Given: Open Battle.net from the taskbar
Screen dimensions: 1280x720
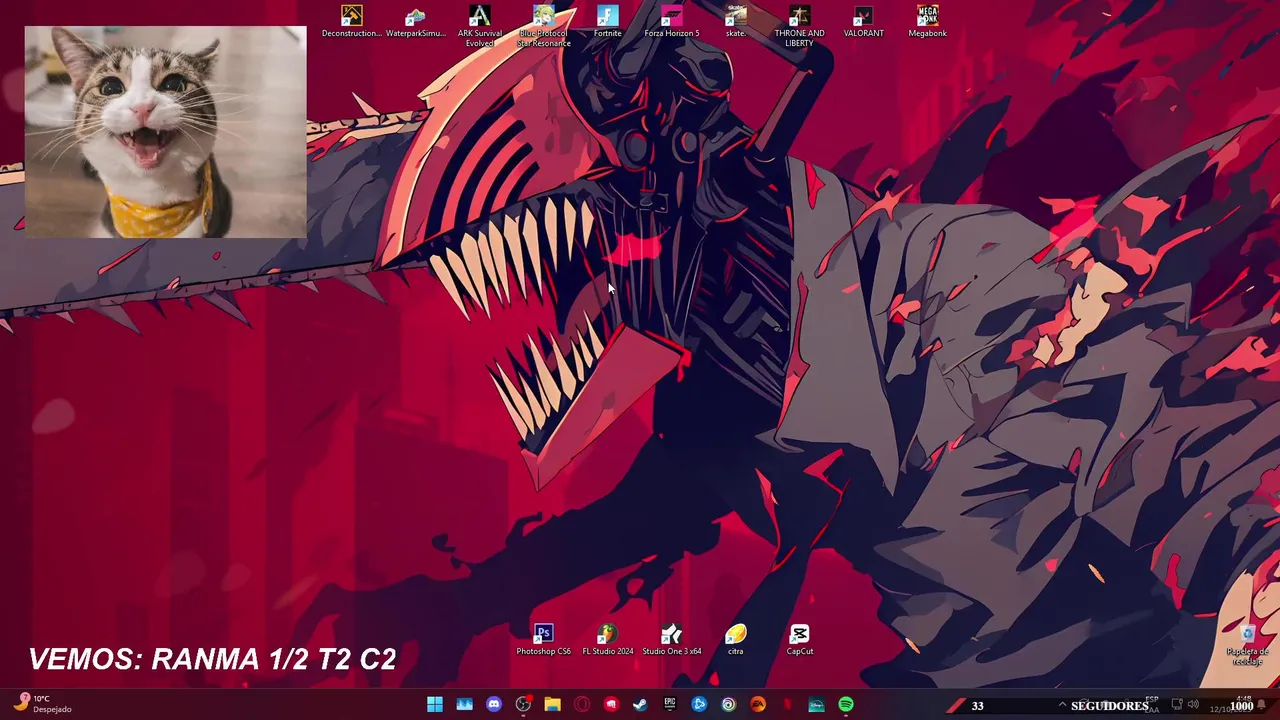Looking at the screenshot, I should click(699, 704).
